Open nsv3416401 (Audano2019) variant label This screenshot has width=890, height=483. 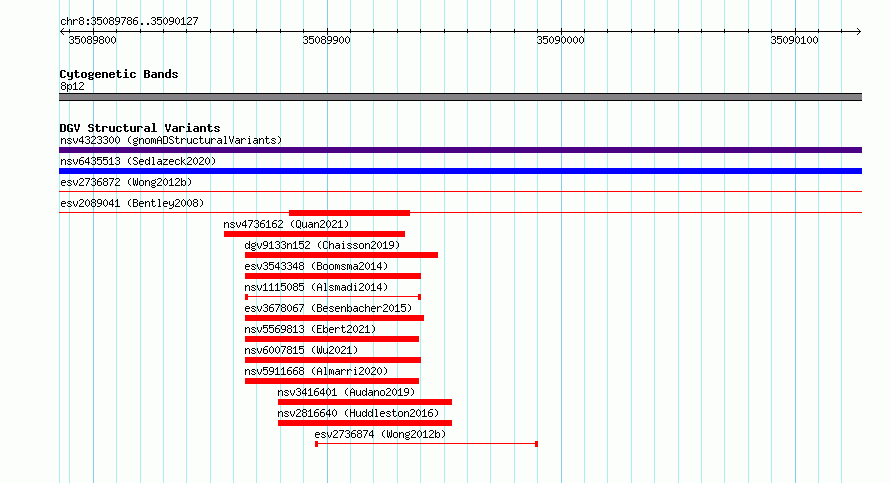(x=346, y=392)
